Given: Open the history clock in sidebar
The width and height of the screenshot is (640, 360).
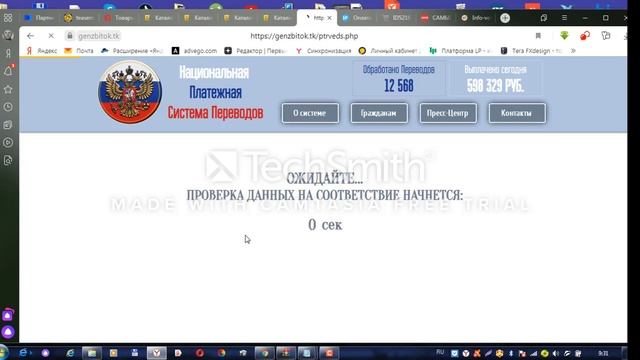Looking at the screenshot, I should point(8,107).
